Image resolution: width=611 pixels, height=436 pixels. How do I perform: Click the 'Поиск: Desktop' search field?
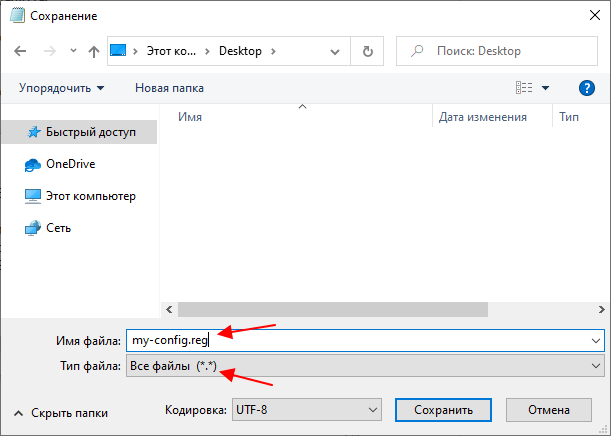pos(497,51)
